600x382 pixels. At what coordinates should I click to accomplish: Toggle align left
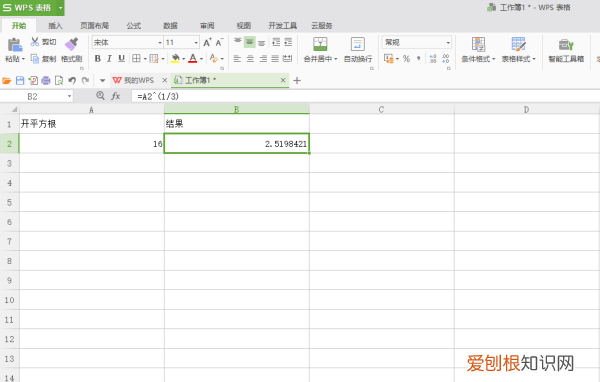(x=237, y=58)
